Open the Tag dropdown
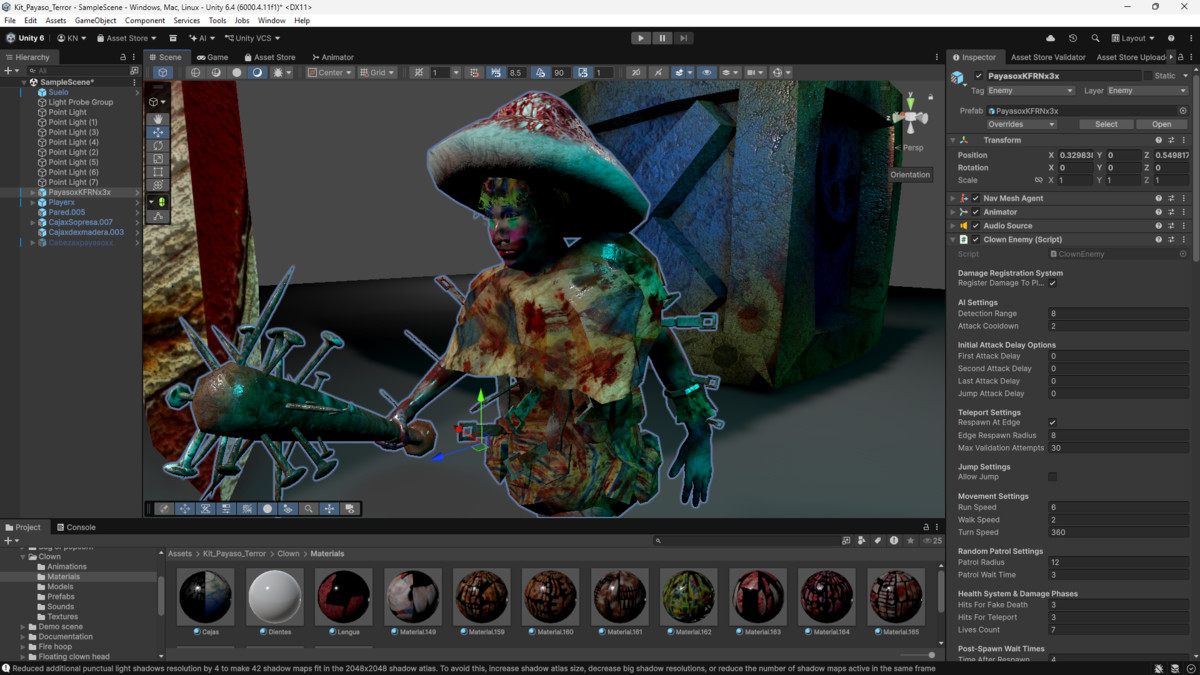The width and height of the screenshot is (1200, 675). [x=1029, y=91]
